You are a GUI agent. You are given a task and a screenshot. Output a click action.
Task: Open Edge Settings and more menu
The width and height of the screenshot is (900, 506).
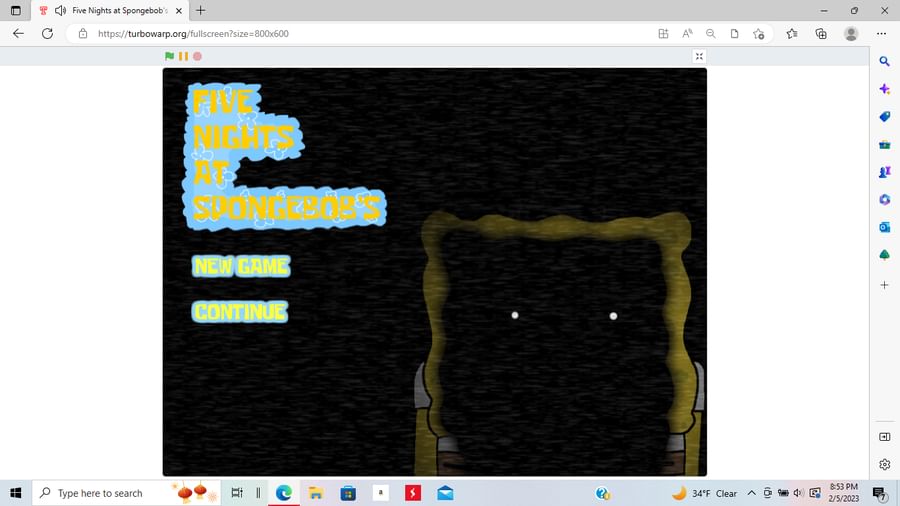pos(882,33)
